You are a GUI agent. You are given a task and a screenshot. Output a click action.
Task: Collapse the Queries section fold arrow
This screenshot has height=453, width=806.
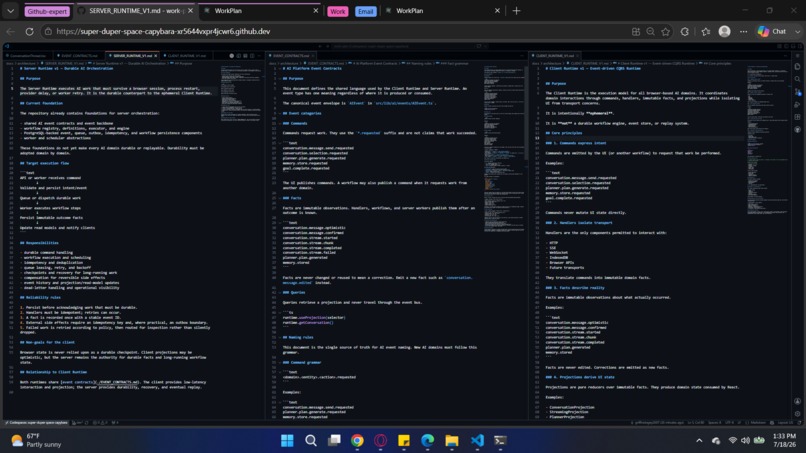coord(279,293)
